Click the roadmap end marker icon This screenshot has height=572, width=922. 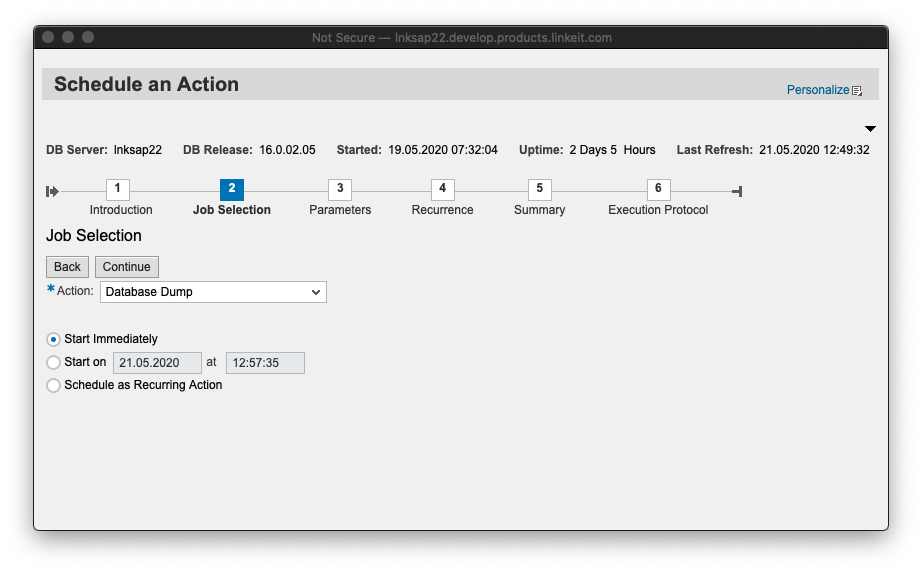[x=737, y=191]
